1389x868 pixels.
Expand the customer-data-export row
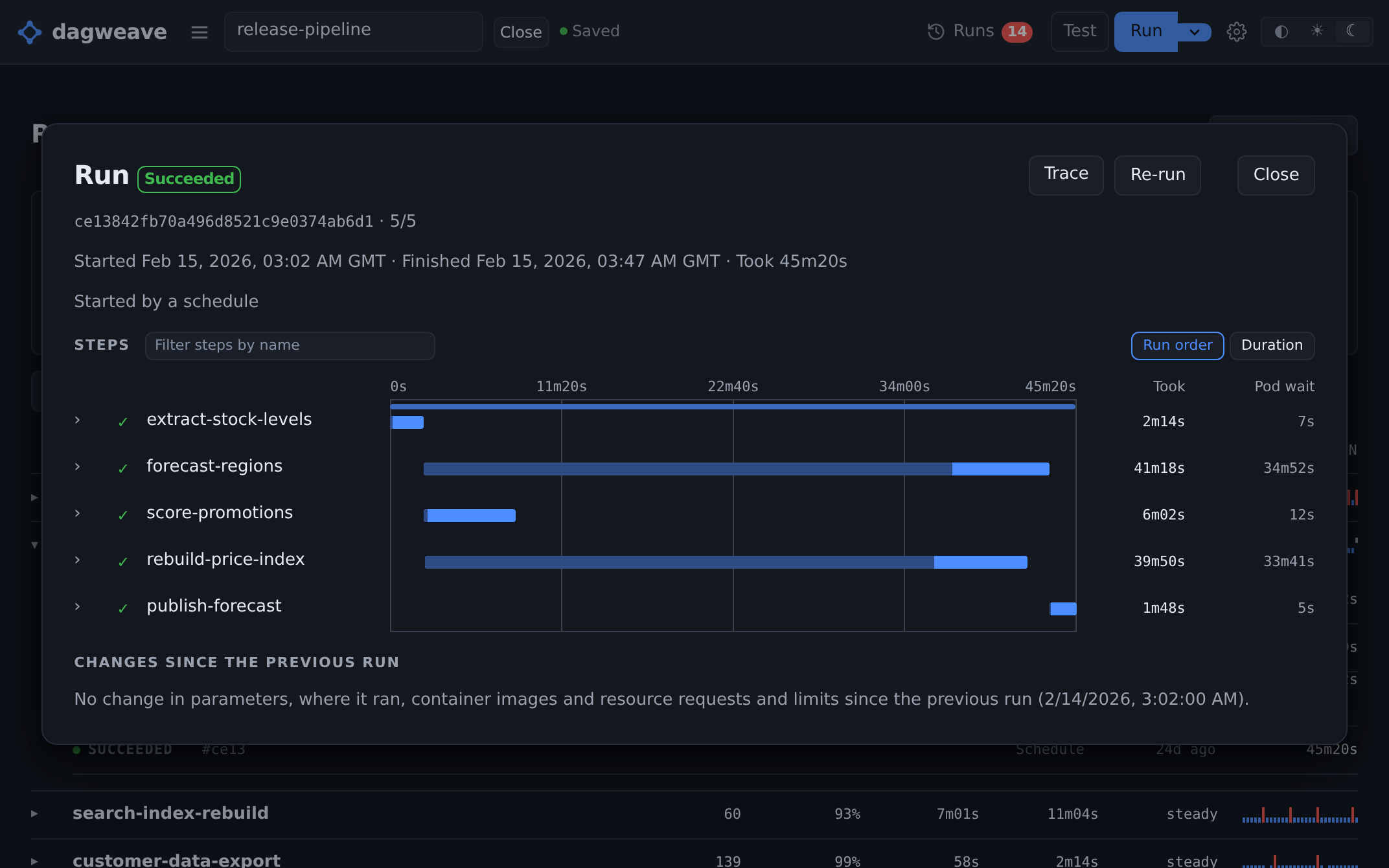pyautogui.click(x=34, y=862)
